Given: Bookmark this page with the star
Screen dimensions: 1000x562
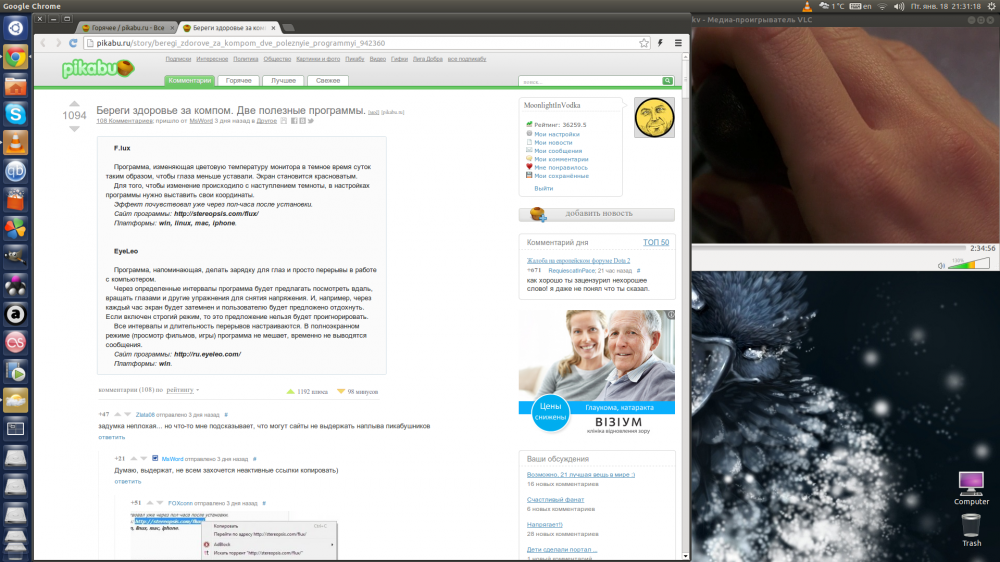Looking at the screenshot, I should point(644,43).
